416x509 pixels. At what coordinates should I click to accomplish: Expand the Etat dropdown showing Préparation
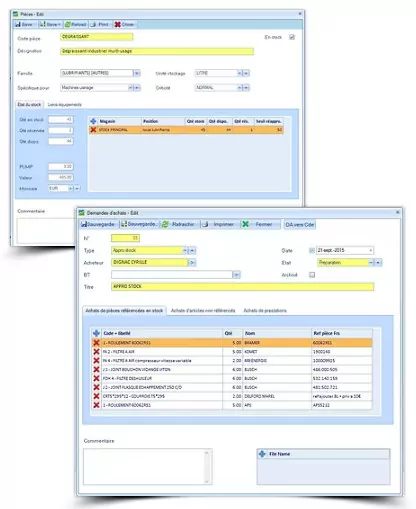tap(371, 263)
